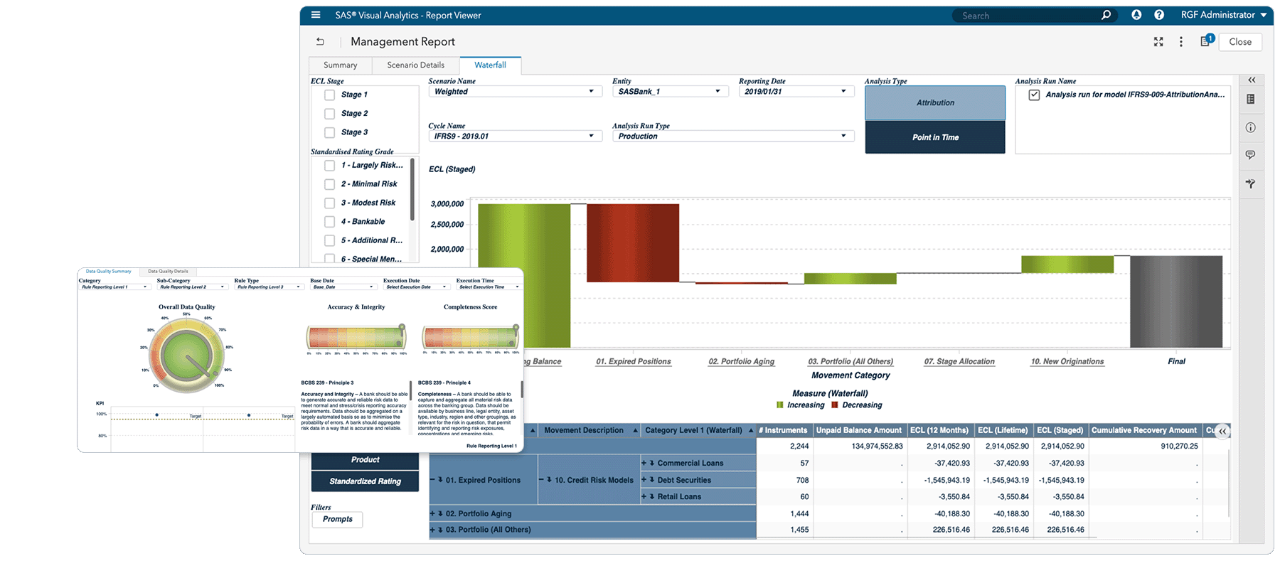Expand the Retail Loans row
Screen dimensions: 1280x561
(x=646, y=497)
